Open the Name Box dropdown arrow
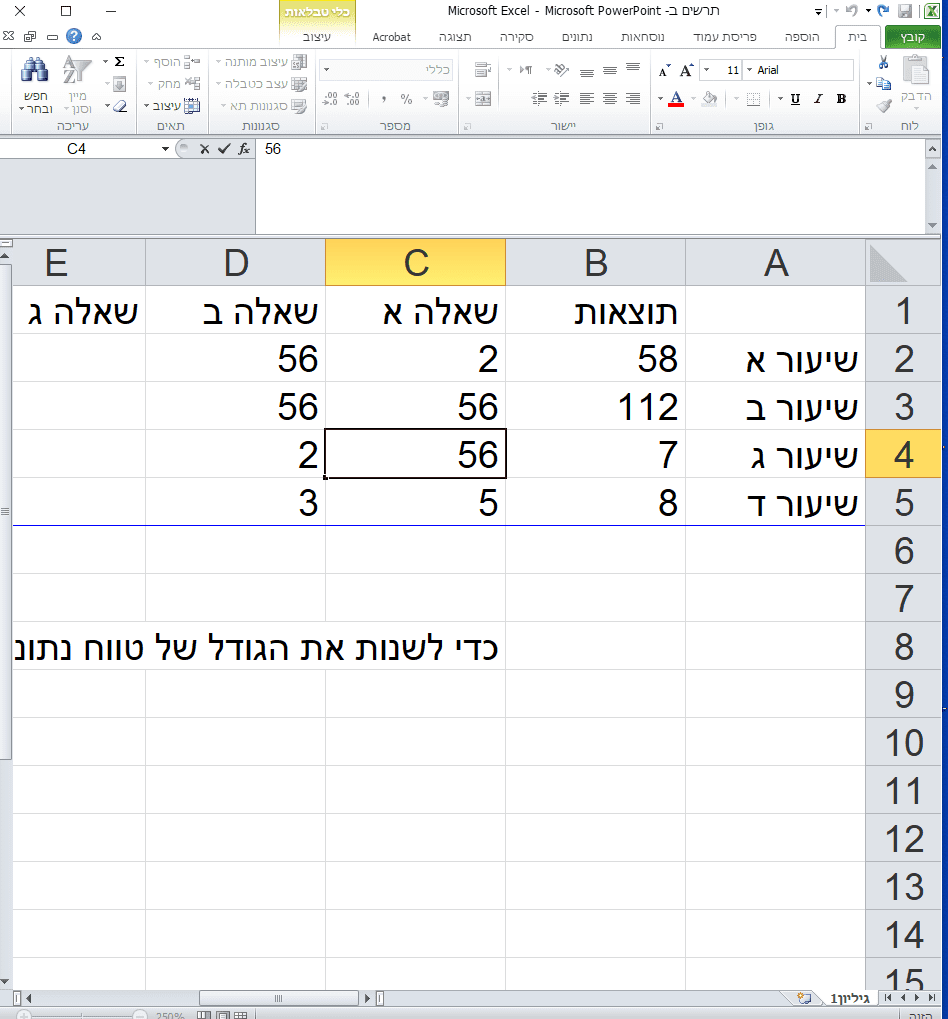This screenshot has height=1019, width=948. point(166,149)
